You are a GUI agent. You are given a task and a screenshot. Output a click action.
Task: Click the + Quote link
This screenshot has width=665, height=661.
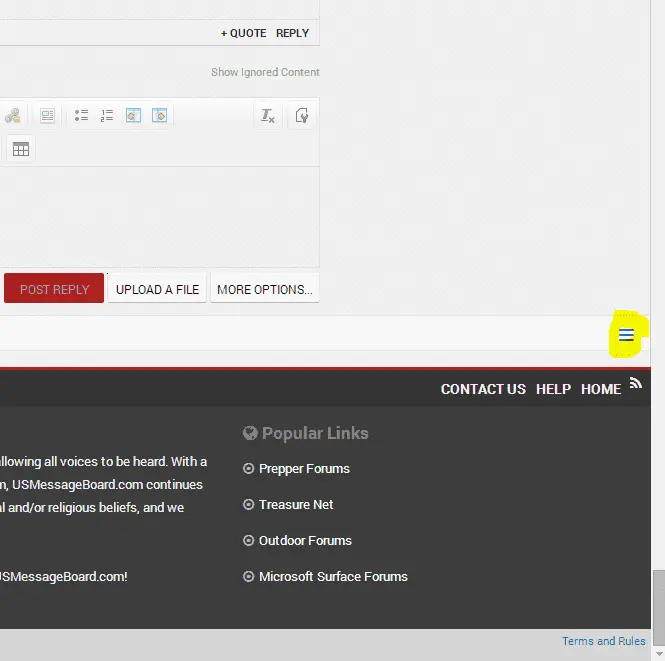(243, 33)
